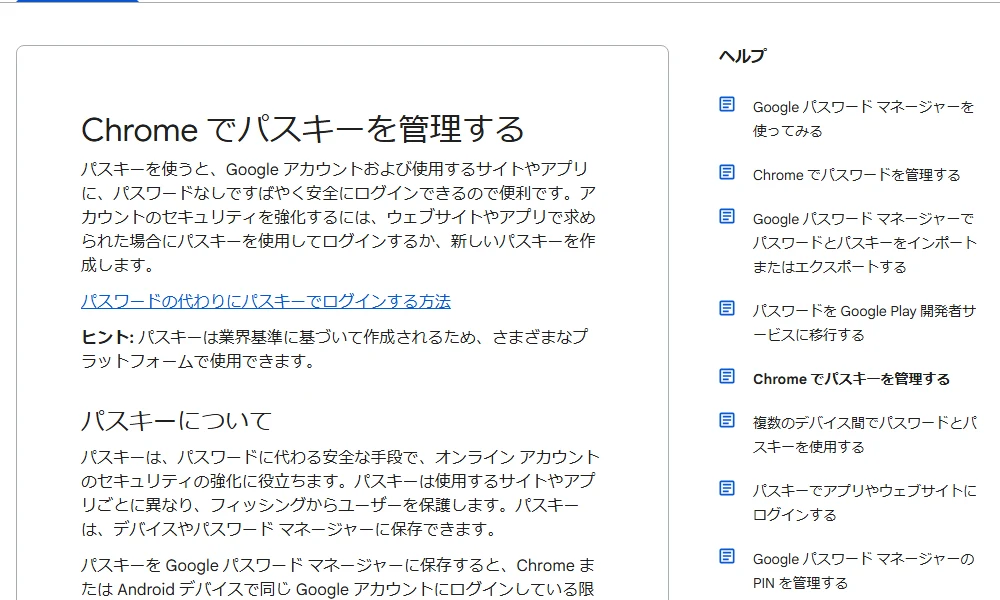
Task: Open 'Google パスワード マネージャーの PIN を管理する' article
Action: pyautogui.click(x=864, y=571)
